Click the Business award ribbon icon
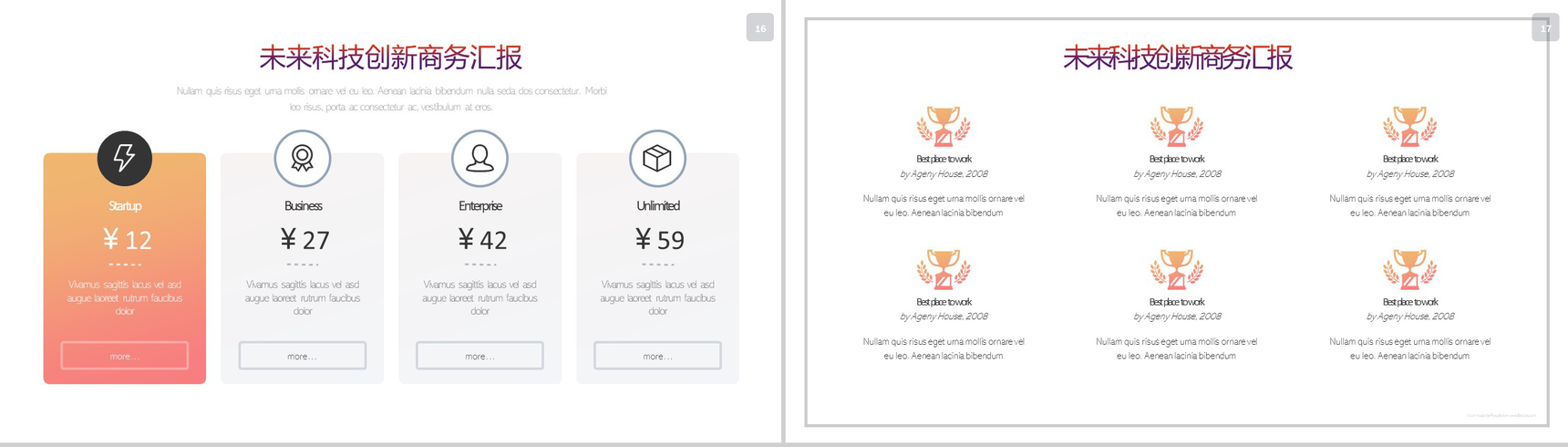Viewport: 1568px width, 447px height. click(x=303, y=159)
